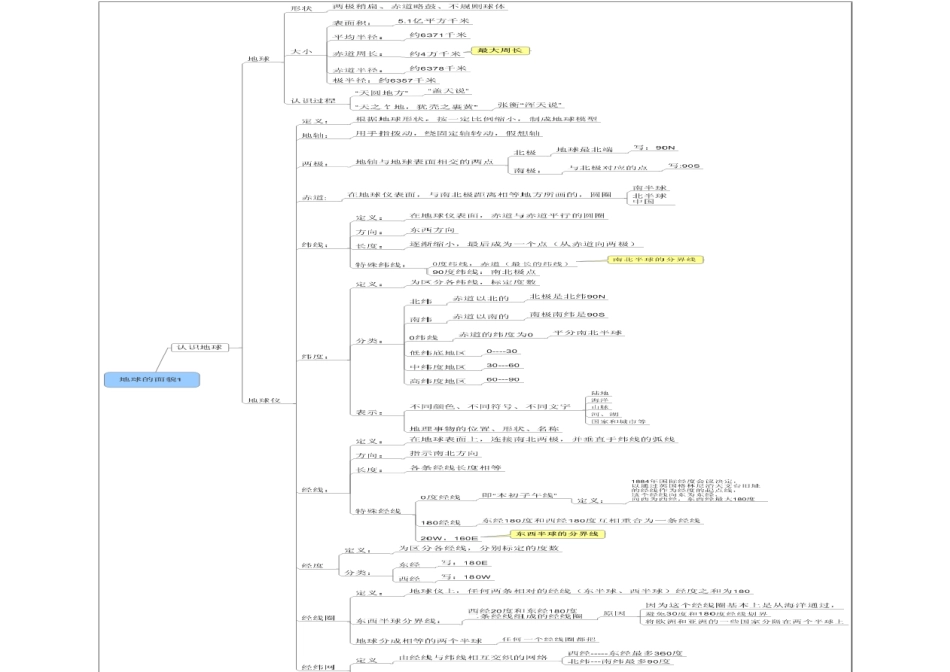Select the 经纬网 topic
950x672 pixels.
pyautogui.click(x=318, y=667)
